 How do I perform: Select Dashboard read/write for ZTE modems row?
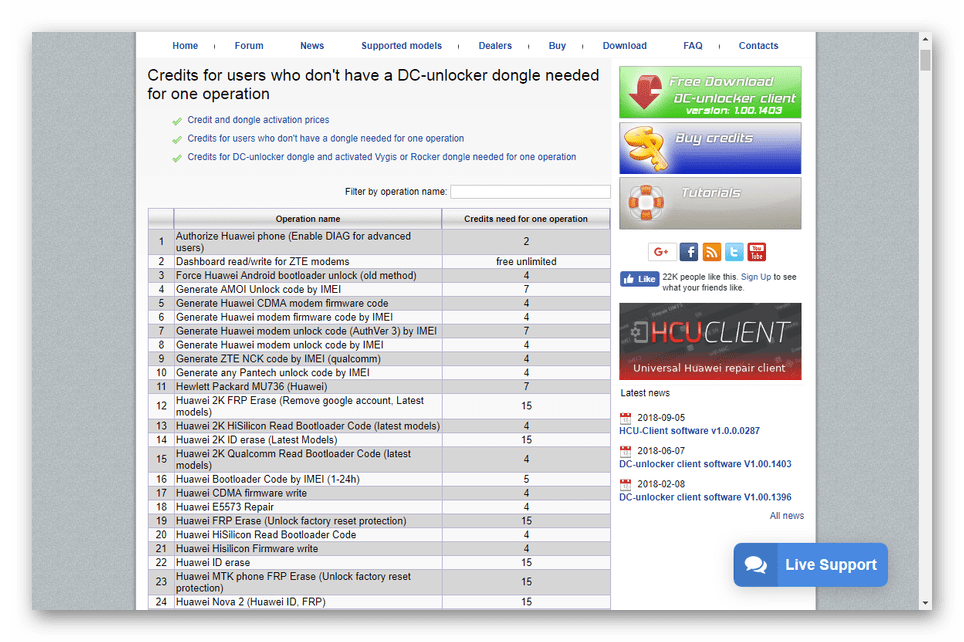tap(379, 261)
